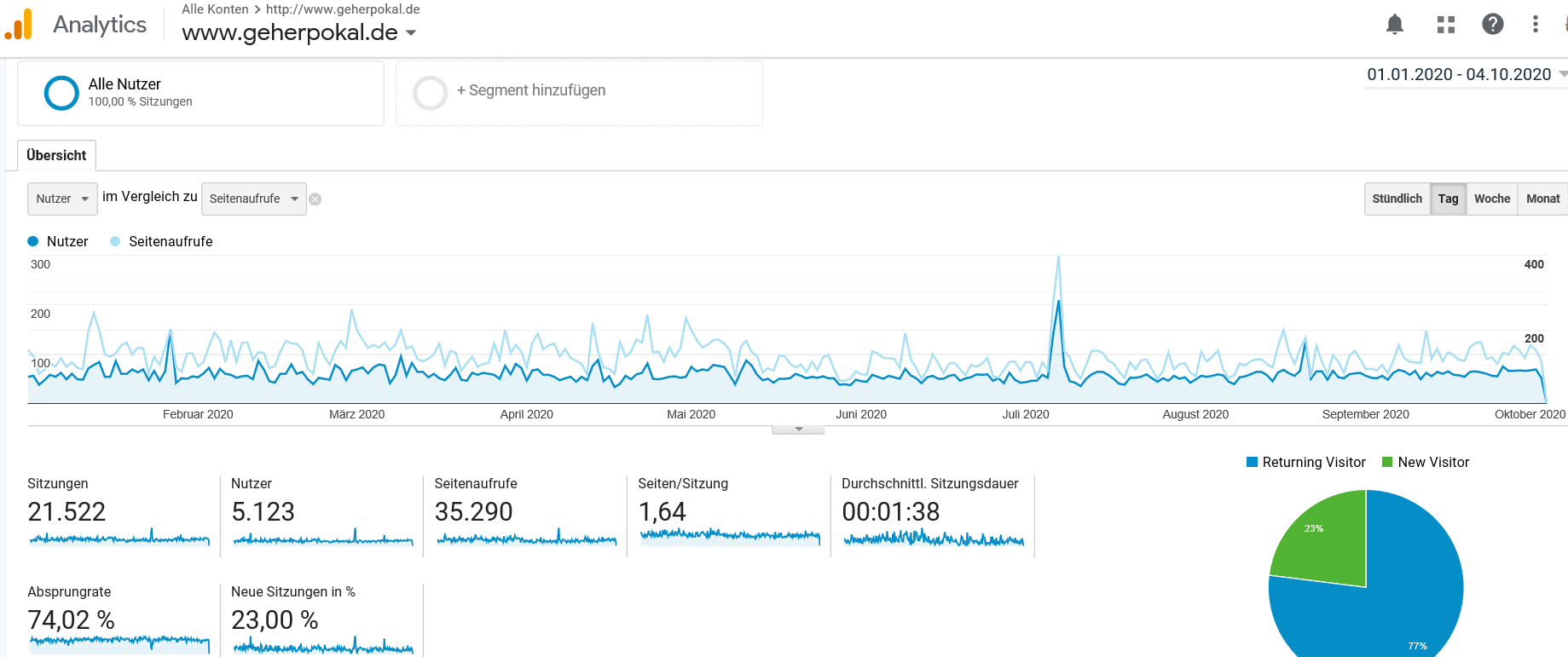Click the session duration value 00:01:38

pos(890,511)
